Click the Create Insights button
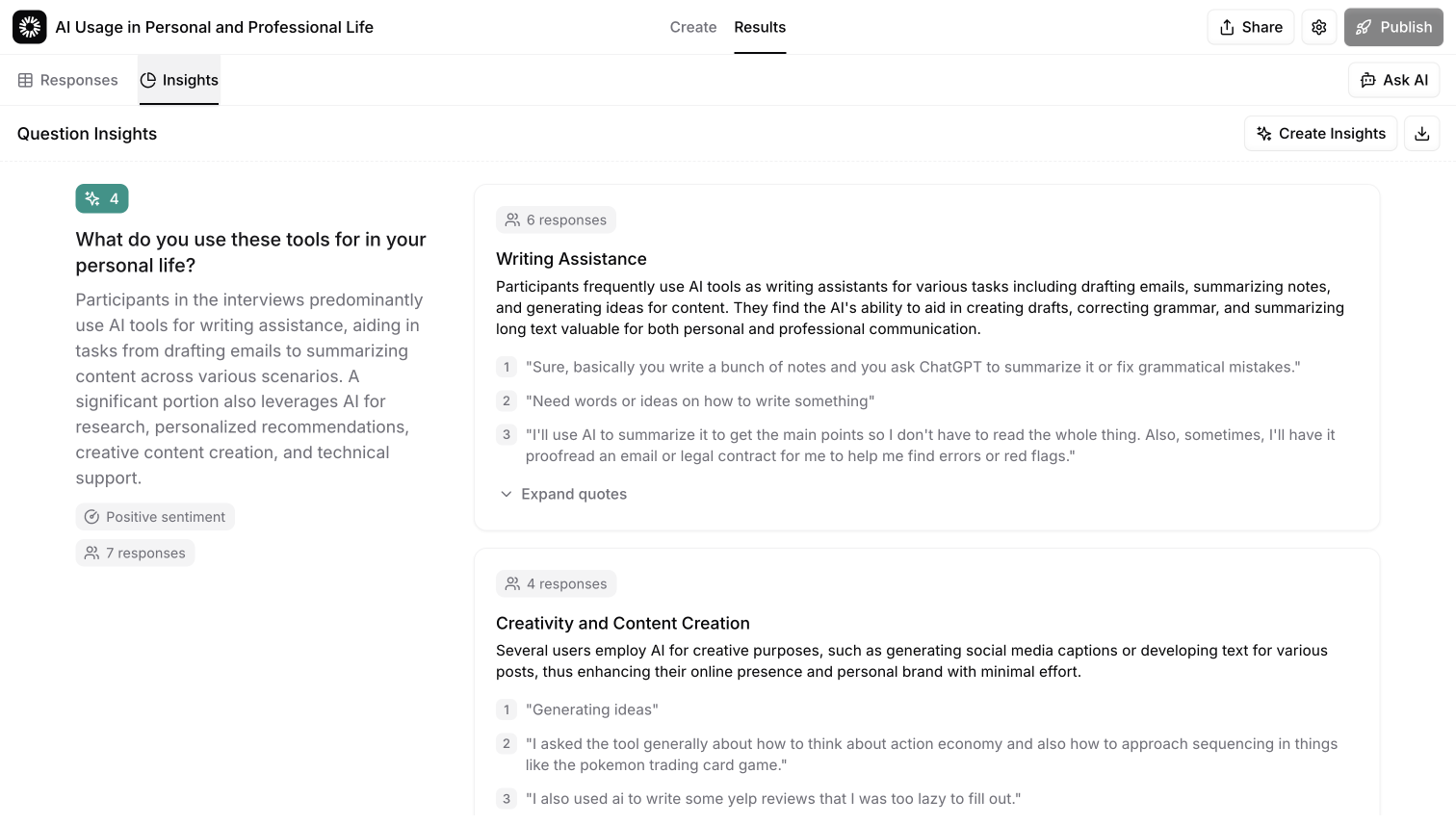This screenshot has height=825, width=1456. point(1320,134)
